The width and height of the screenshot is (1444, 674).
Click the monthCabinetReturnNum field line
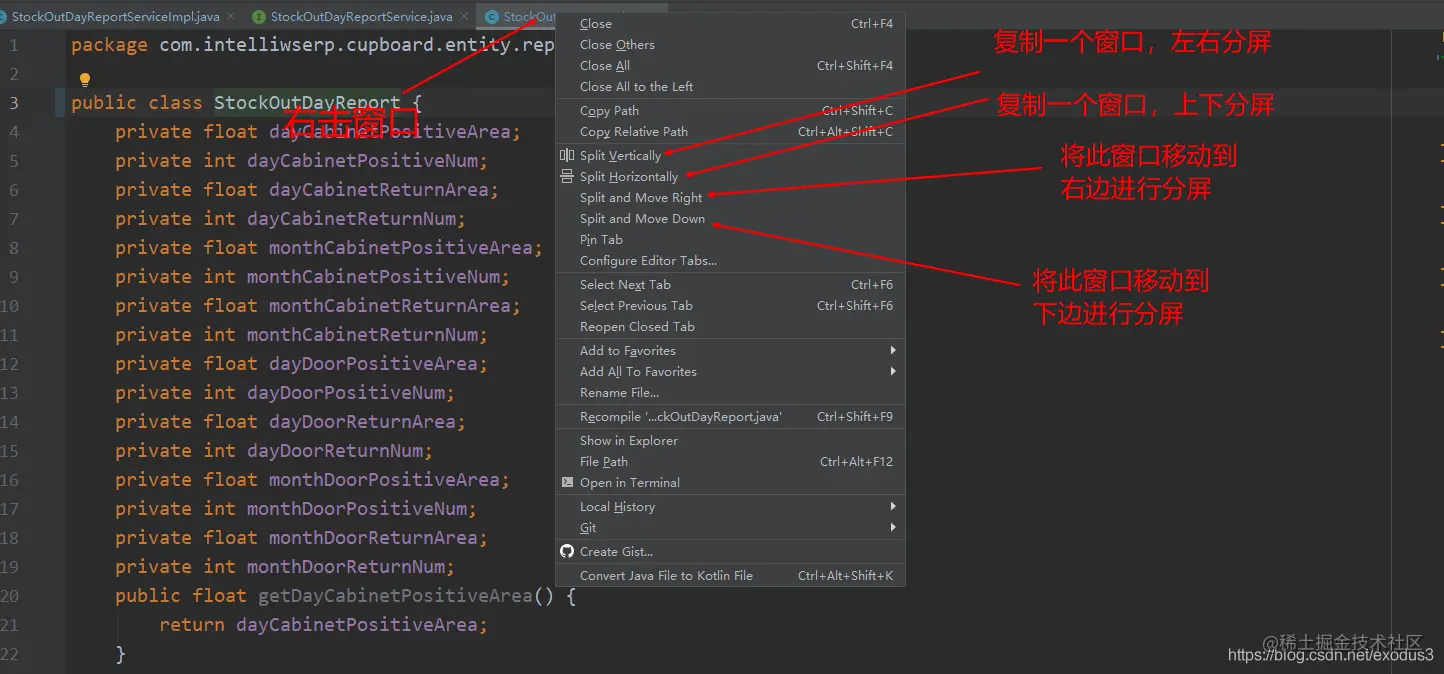(301, 335)
